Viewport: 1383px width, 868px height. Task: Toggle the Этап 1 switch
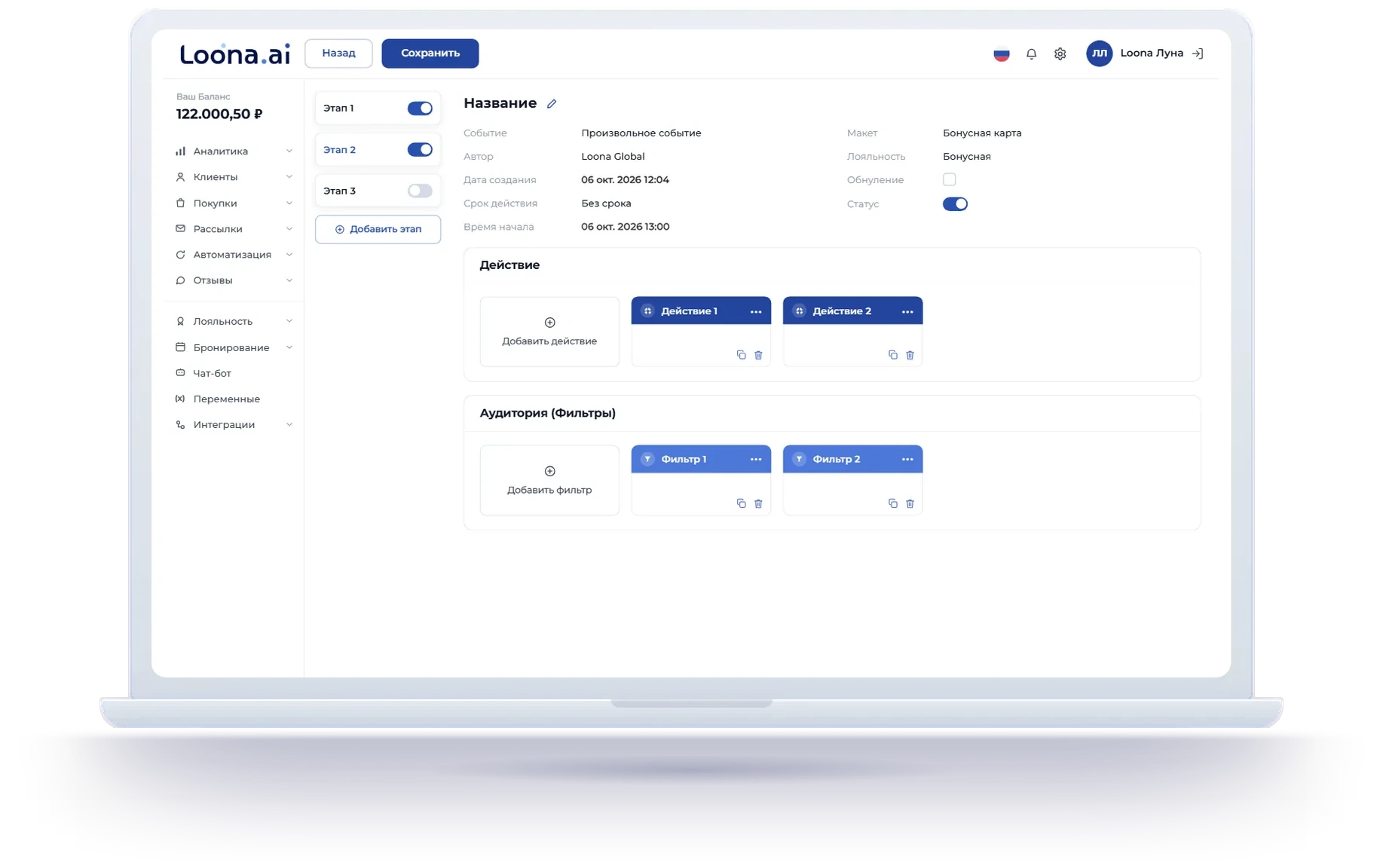420,108
